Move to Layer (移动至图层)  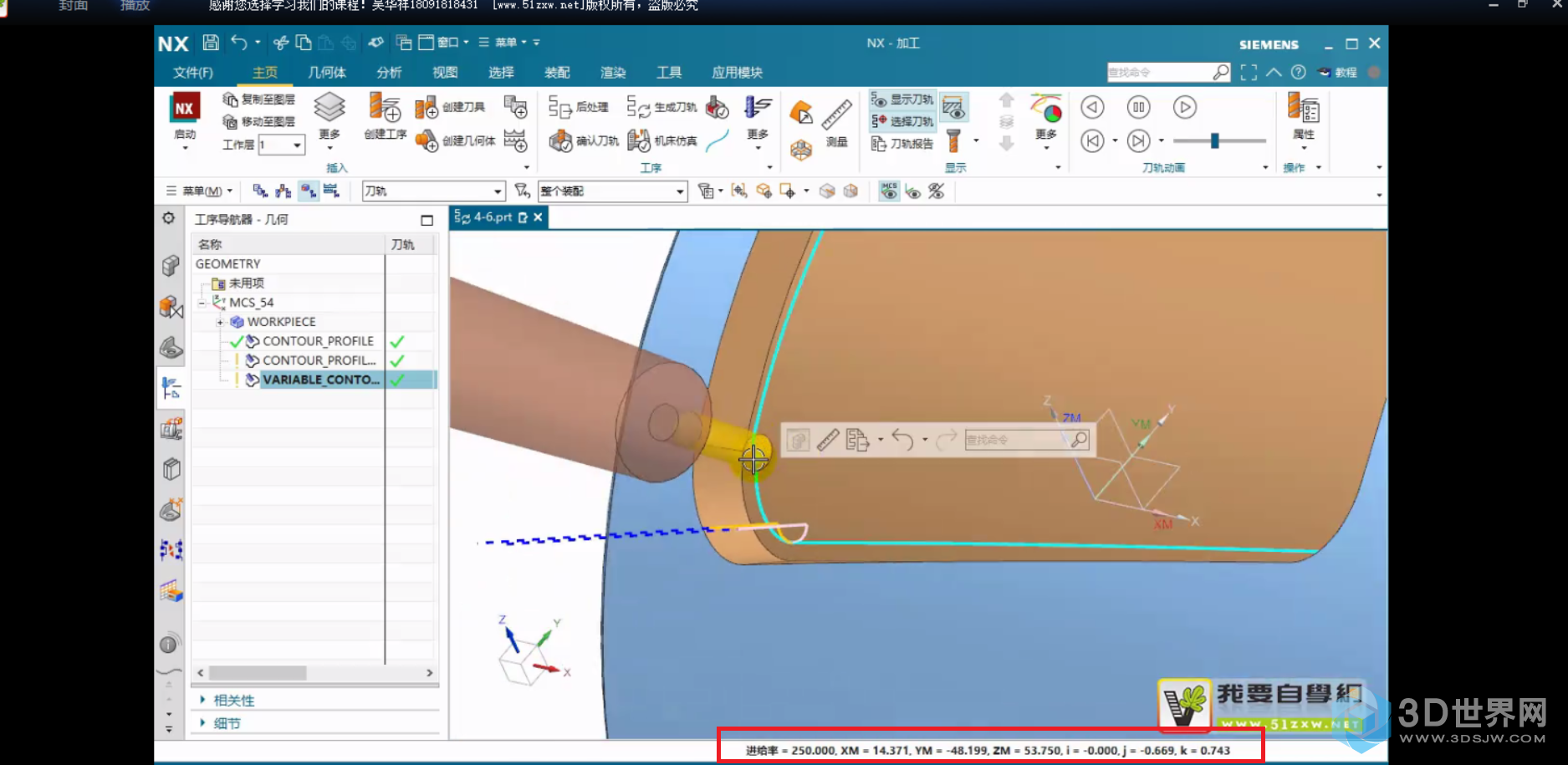coord(258,122)
